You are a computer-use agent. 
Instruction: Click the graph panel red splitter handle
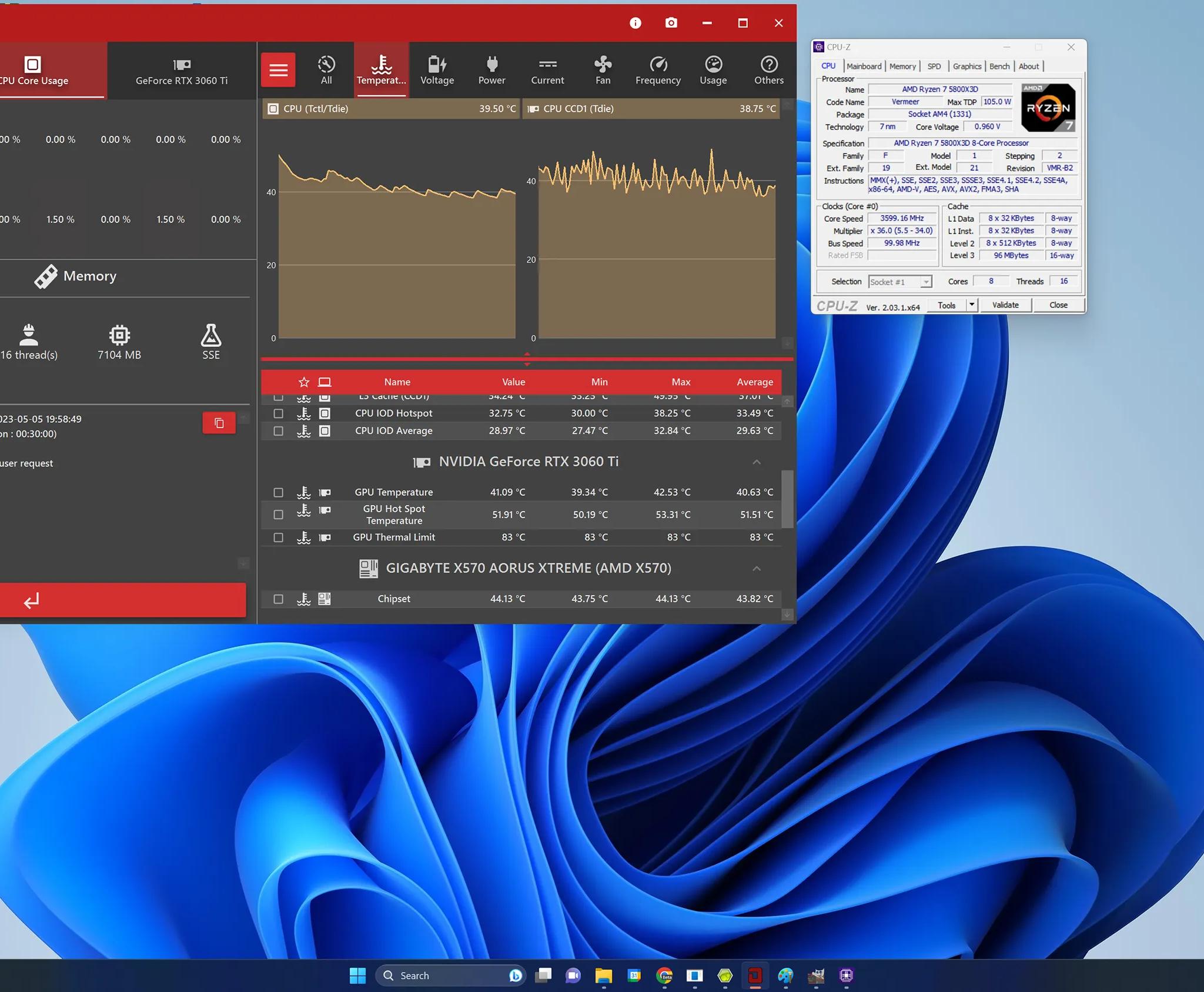[527, 359]
